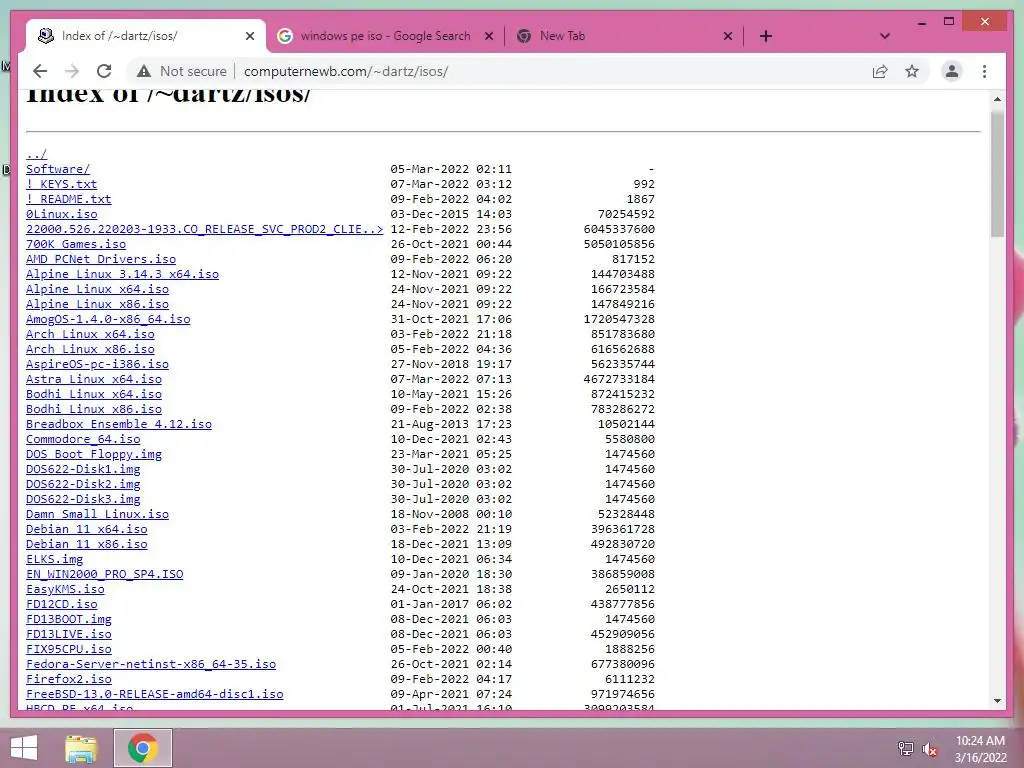Click the Alpine_Linux_x86.iso link
Screen dimensions: 1024x768
coord(97,304)
